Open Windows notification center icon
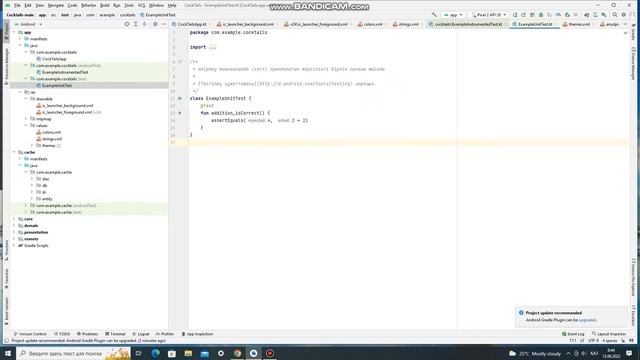Image resolution: width=640 pixels, height=360 pixels. tap(629, 353)
